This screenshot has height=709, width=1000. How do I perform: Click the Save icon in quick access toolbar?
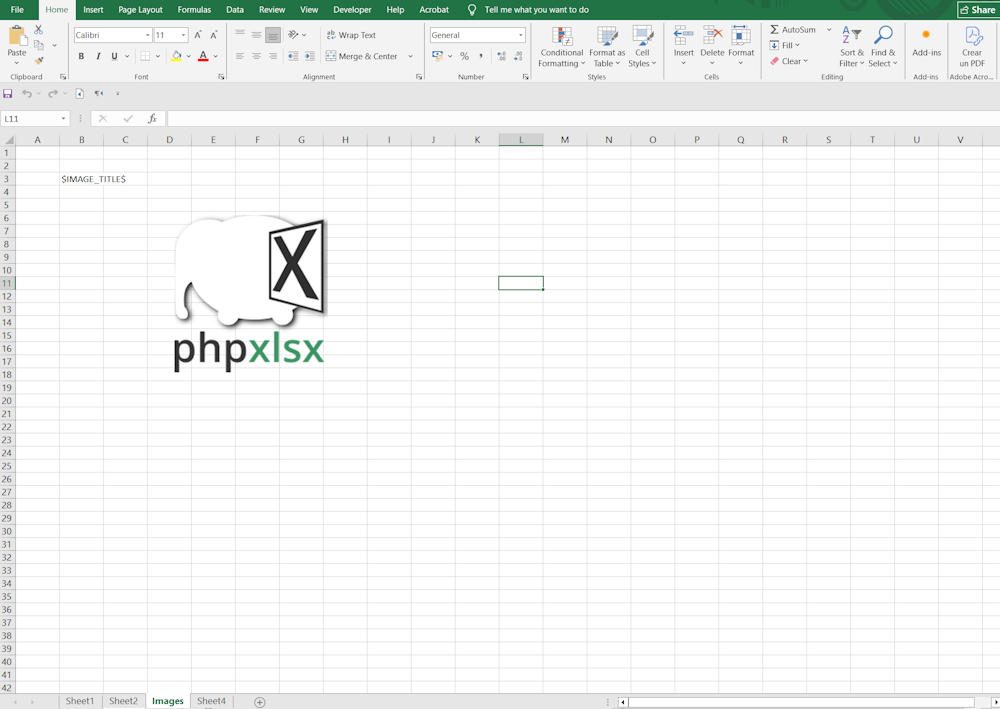click(8, 93)
